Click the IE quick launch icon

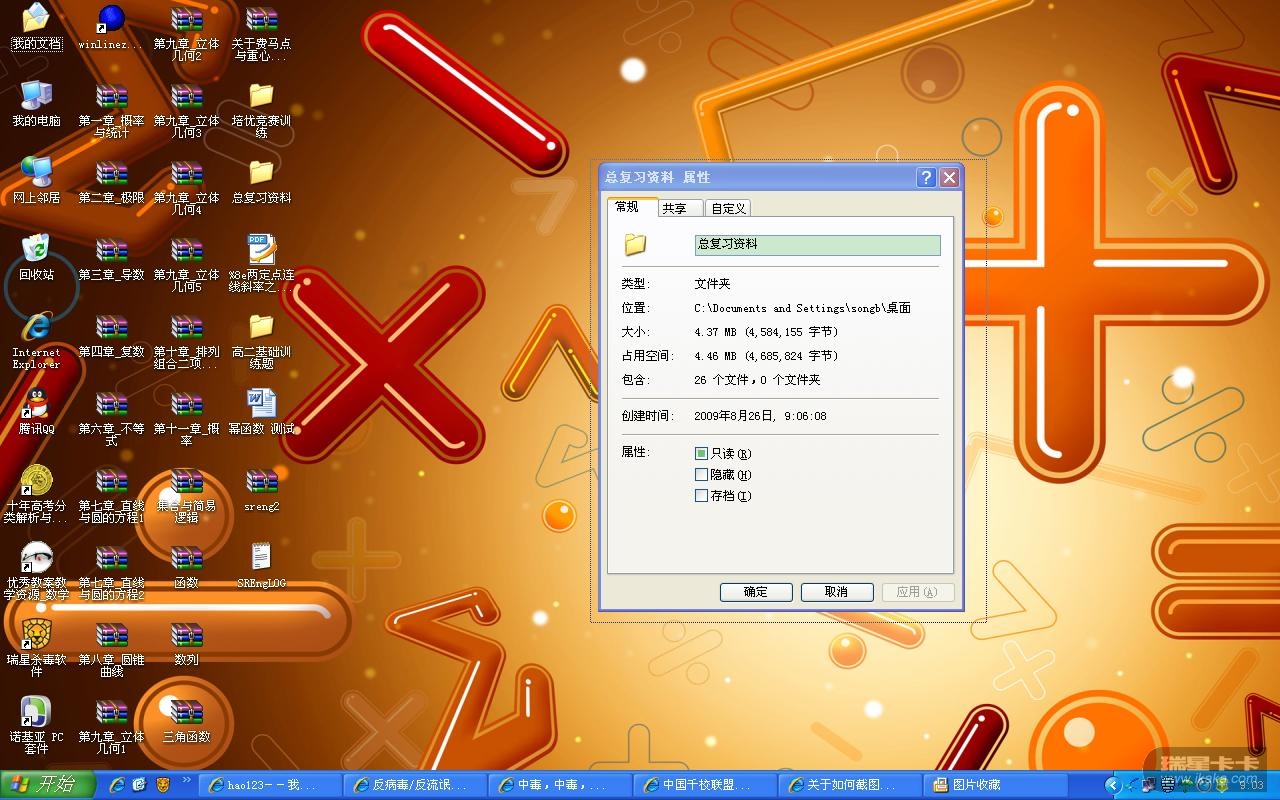(116, 785)
